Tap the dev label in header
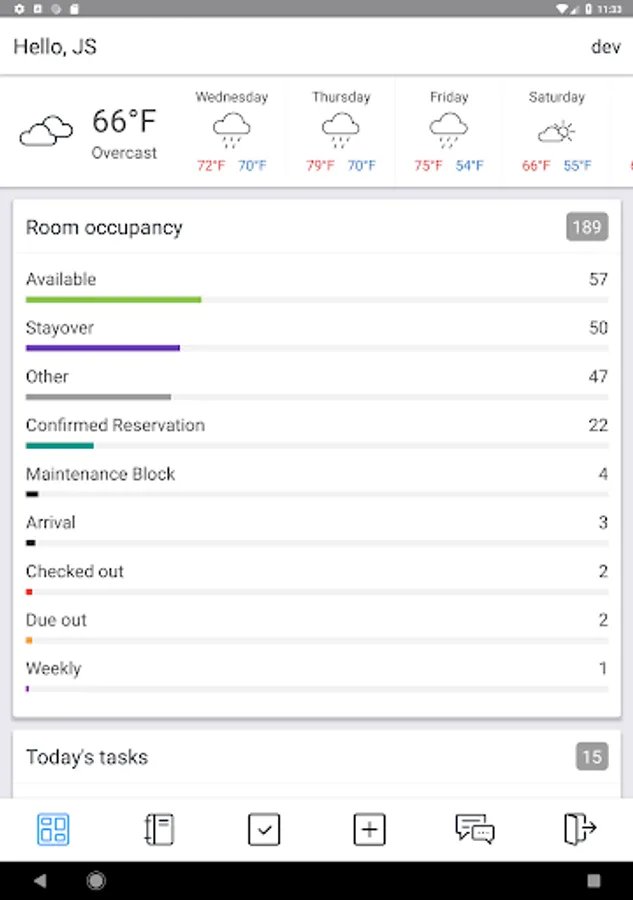Viewport: 633px width, 900px height. (606, 47)
